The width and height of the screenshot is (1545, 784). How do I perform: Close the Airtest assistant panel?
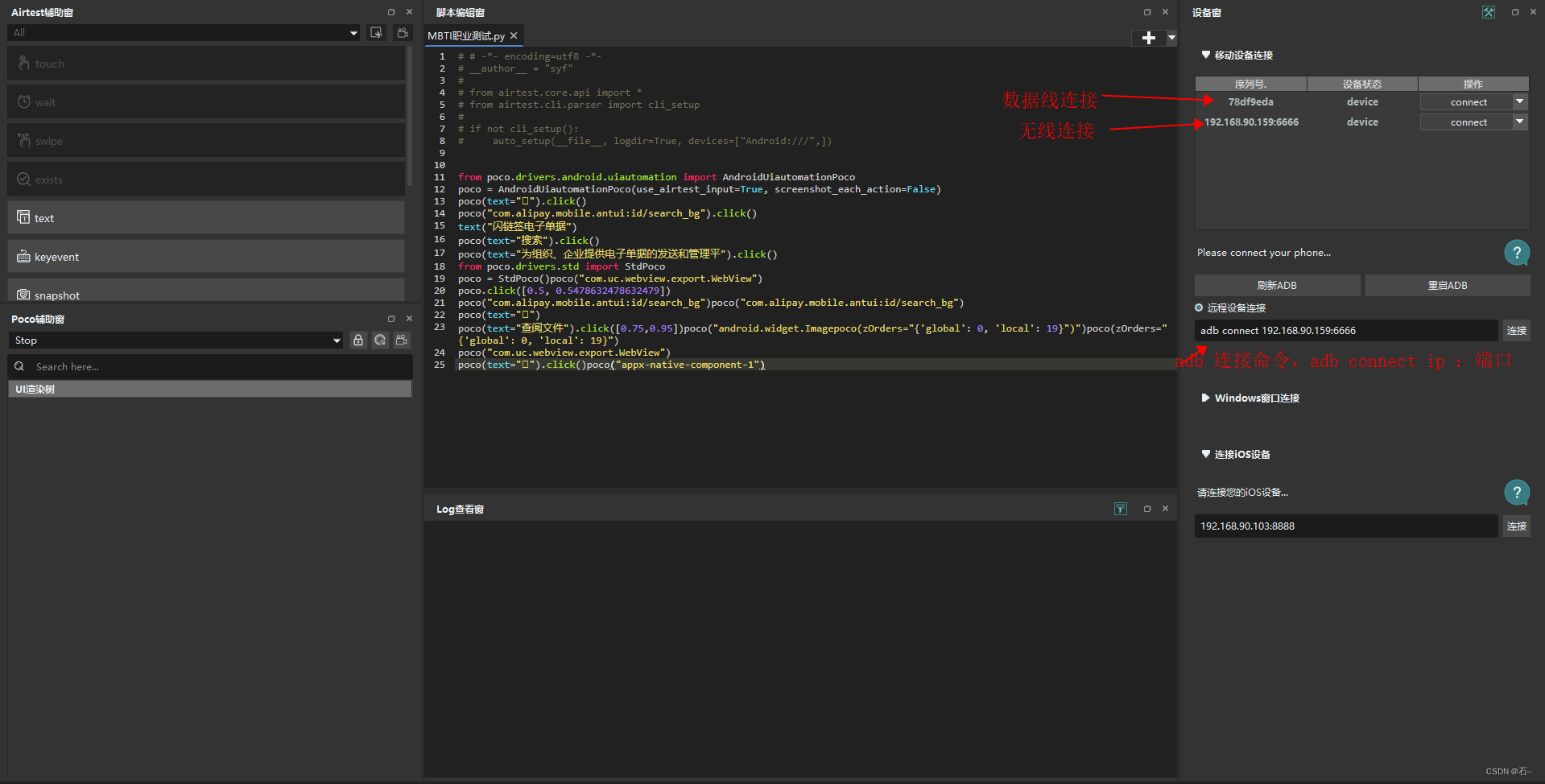tap(409, 12)
